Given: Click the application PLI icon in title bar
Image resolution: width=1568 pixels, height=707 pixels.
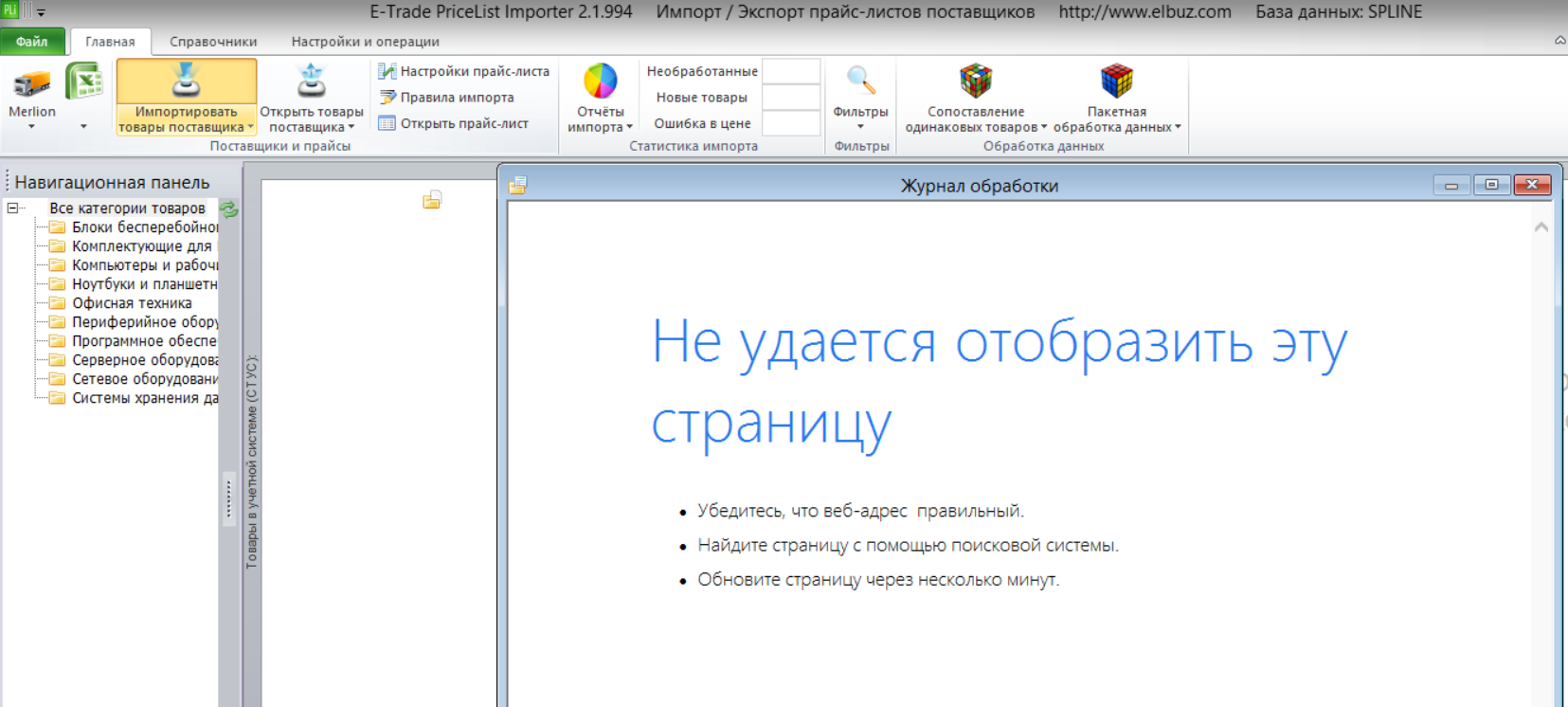Looking at the screenshot, I should (x=10, y=11).
